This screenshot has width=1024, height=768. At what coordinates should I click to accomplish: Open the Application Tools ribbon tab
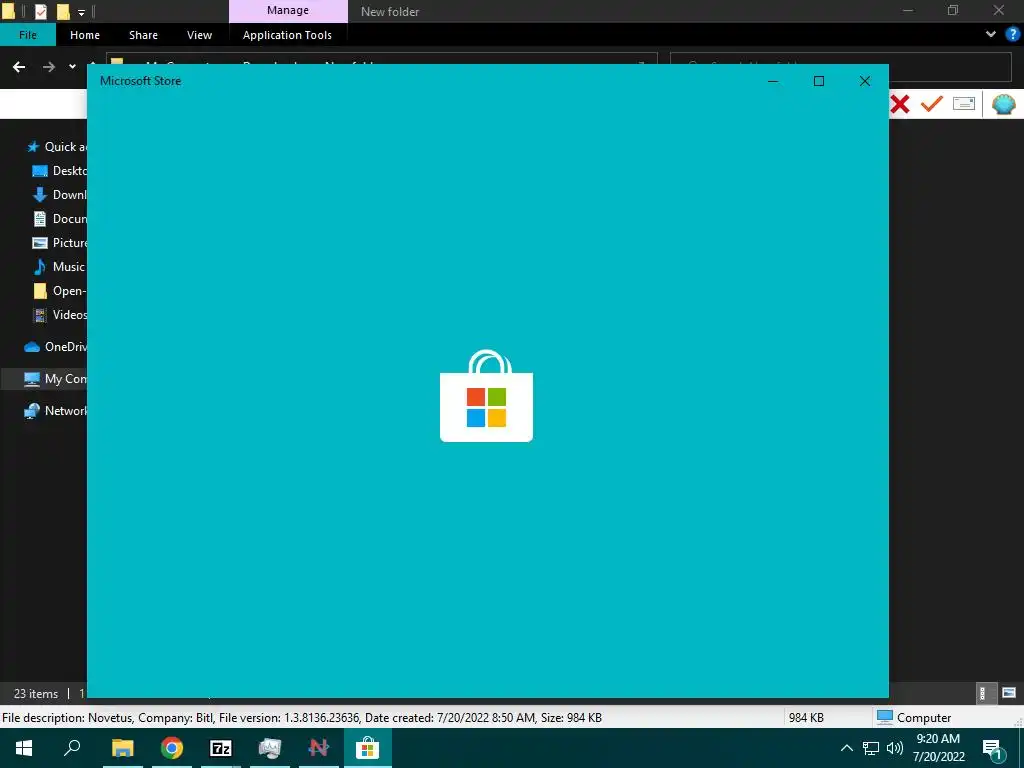click(x=287, y=35)
